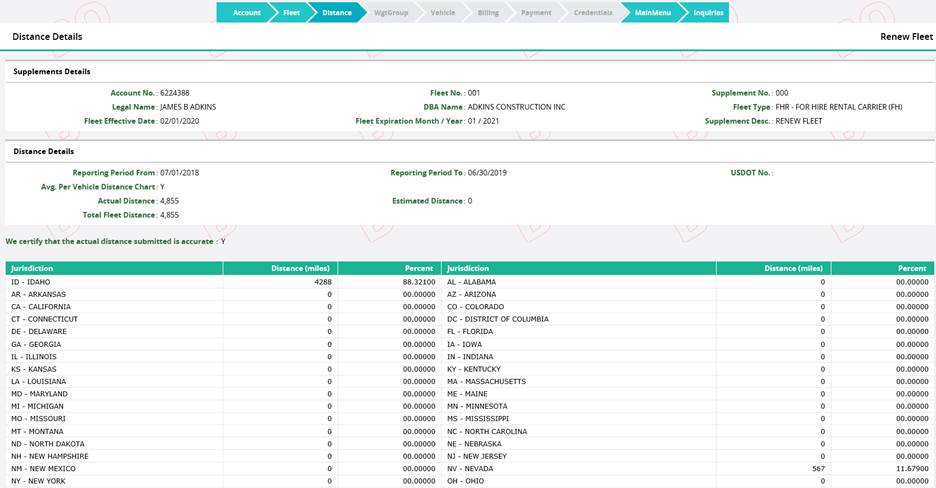
Task: Click the right Percent column header
Action: [911, 269]
